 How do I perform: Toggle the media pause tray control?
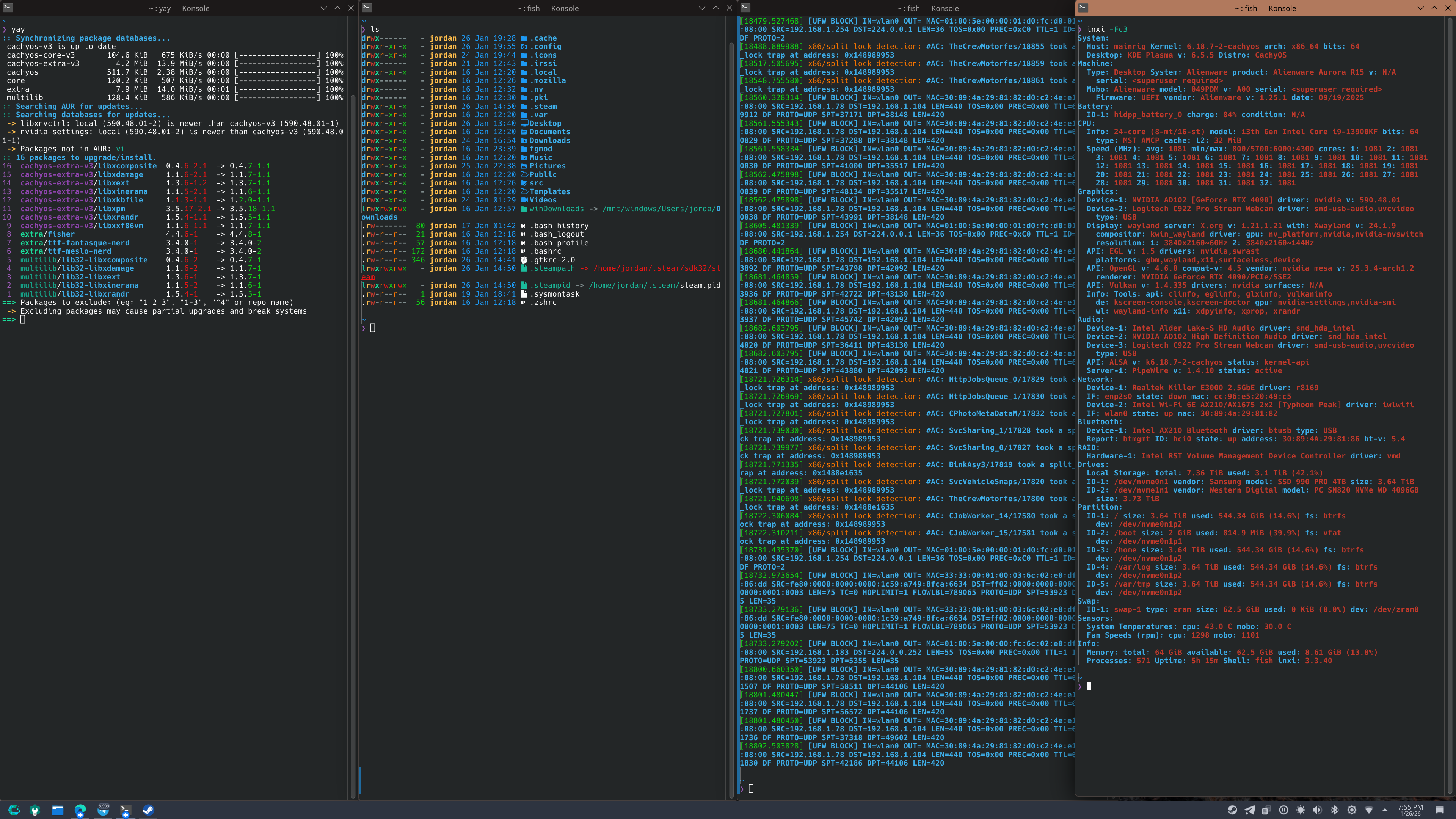pos(1283,810)
